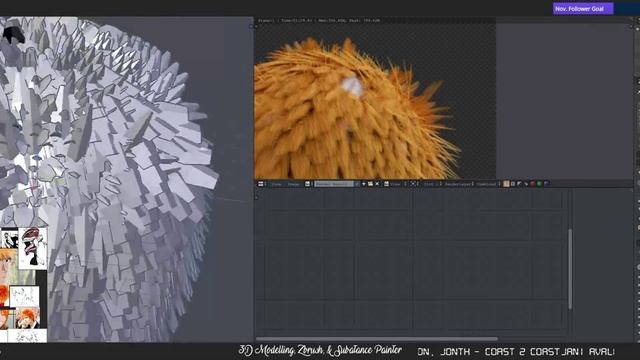
Task: Select the manga figure reference image with red hair
Action: tap(33, 248)
